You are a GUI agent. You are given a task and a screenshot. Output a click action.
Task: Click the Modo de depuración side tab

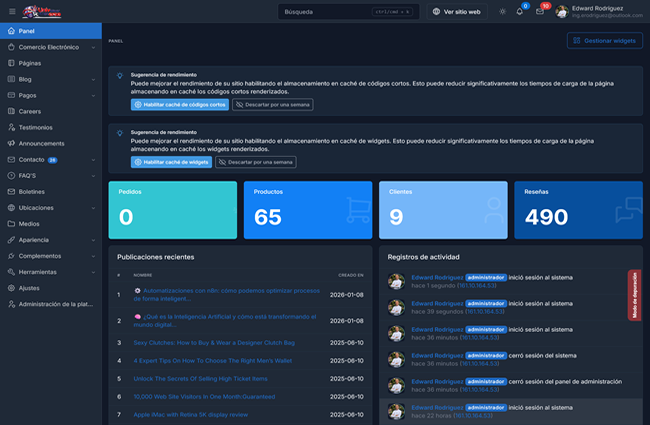[634, 295]
